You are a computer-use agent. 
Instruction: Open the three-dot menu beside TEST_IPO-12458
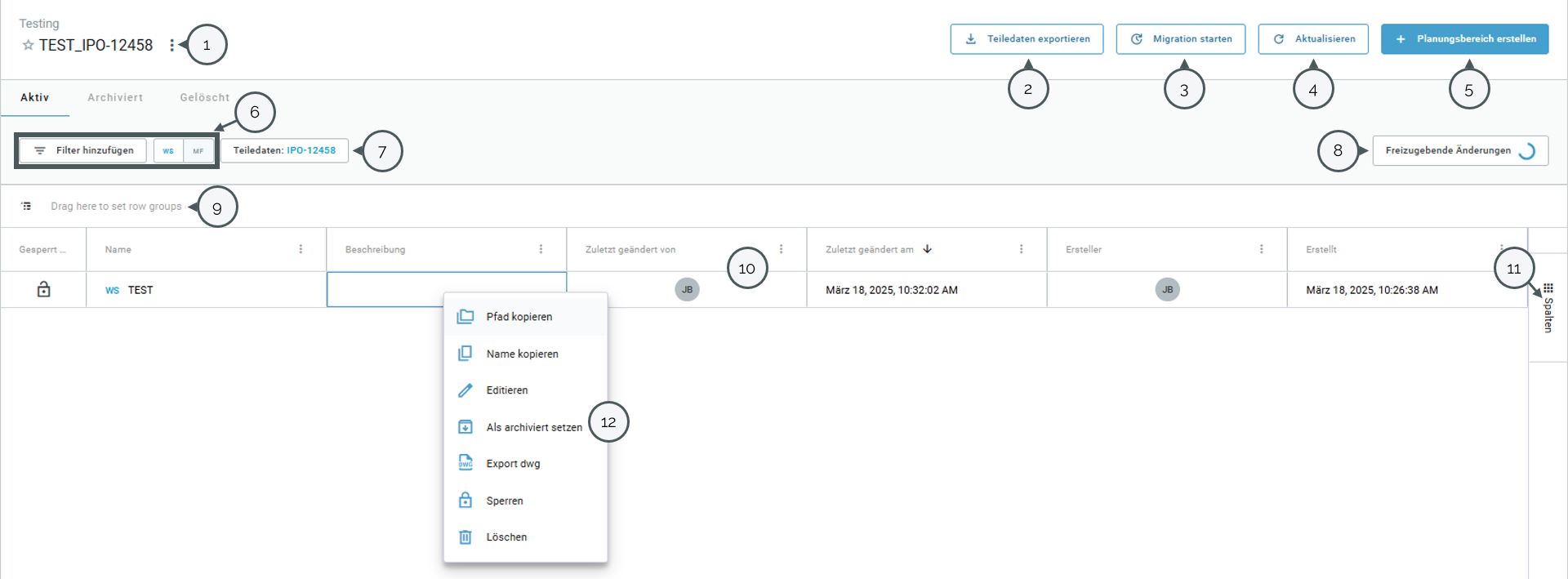point(171,46)
